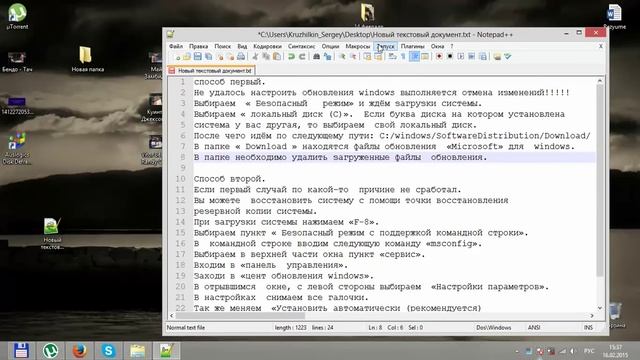Start macro recording with red record icon
The width and height of the screenshot is (640, 360).
(x=439, y=57)
